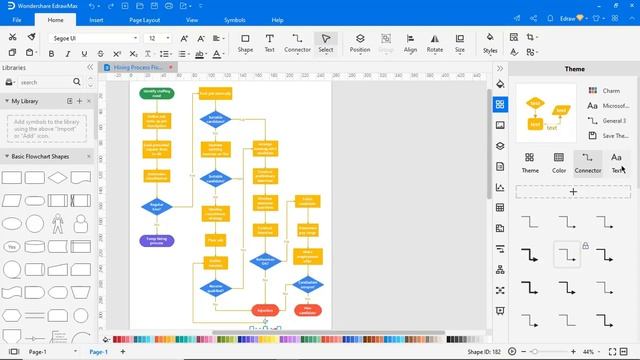Switch to the View tab

coord(192,20)
